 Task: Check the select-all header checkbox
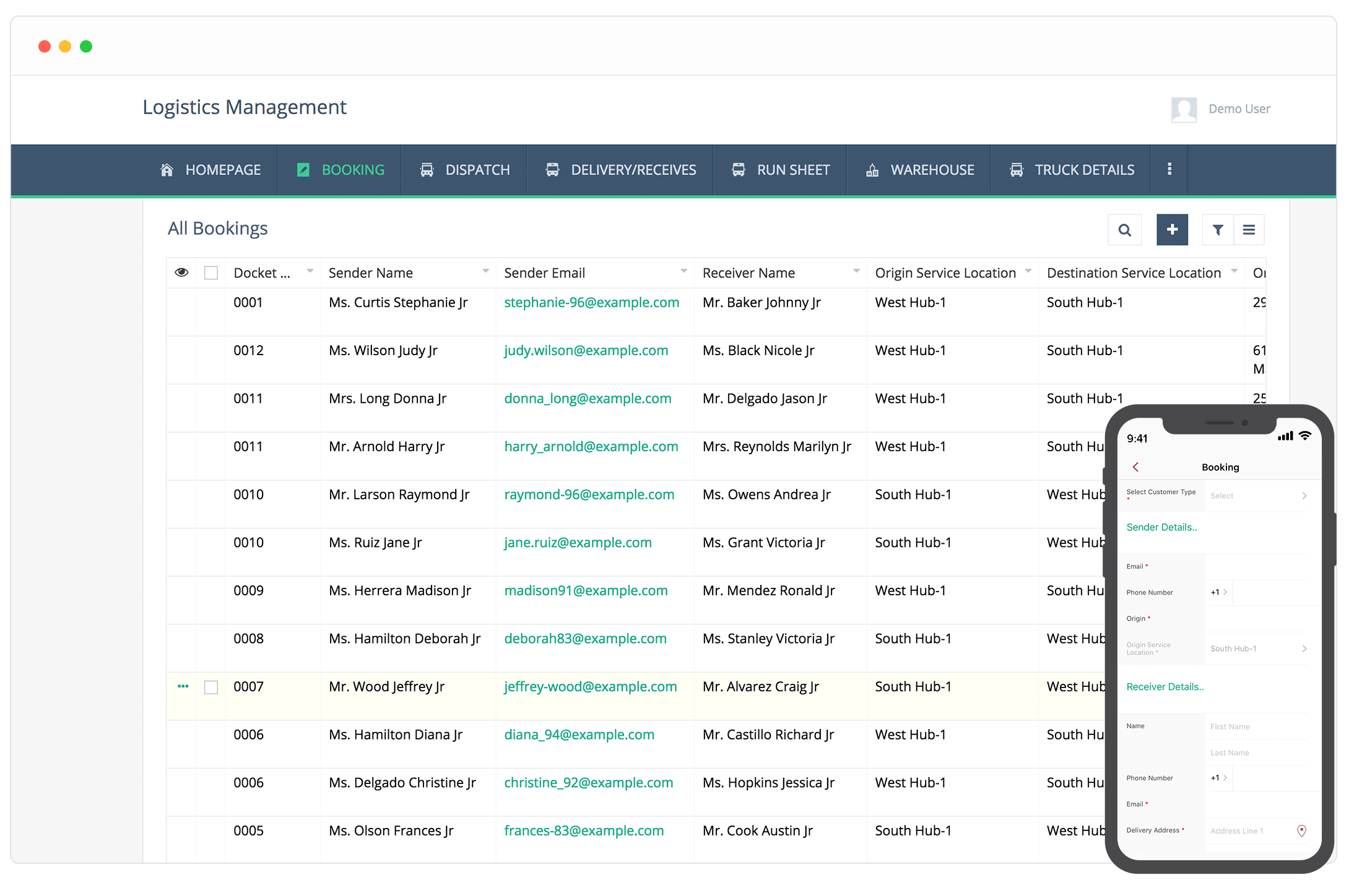coord(211,273)
